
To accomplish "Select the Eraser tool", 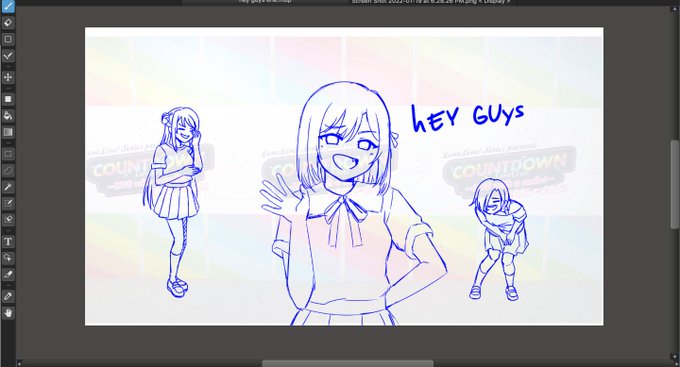I will point(8,23).
